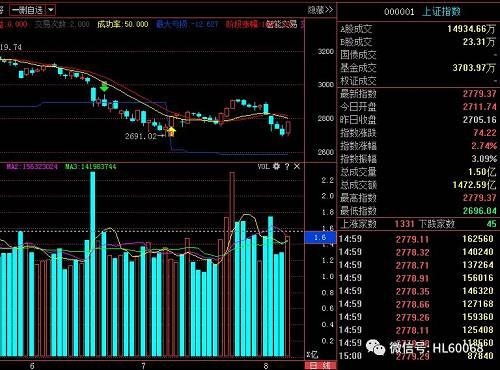Image resolution: width=500 pixels, height=370 pixels.
Task: Click the 3200 price axis label
Action: (325, 52)
